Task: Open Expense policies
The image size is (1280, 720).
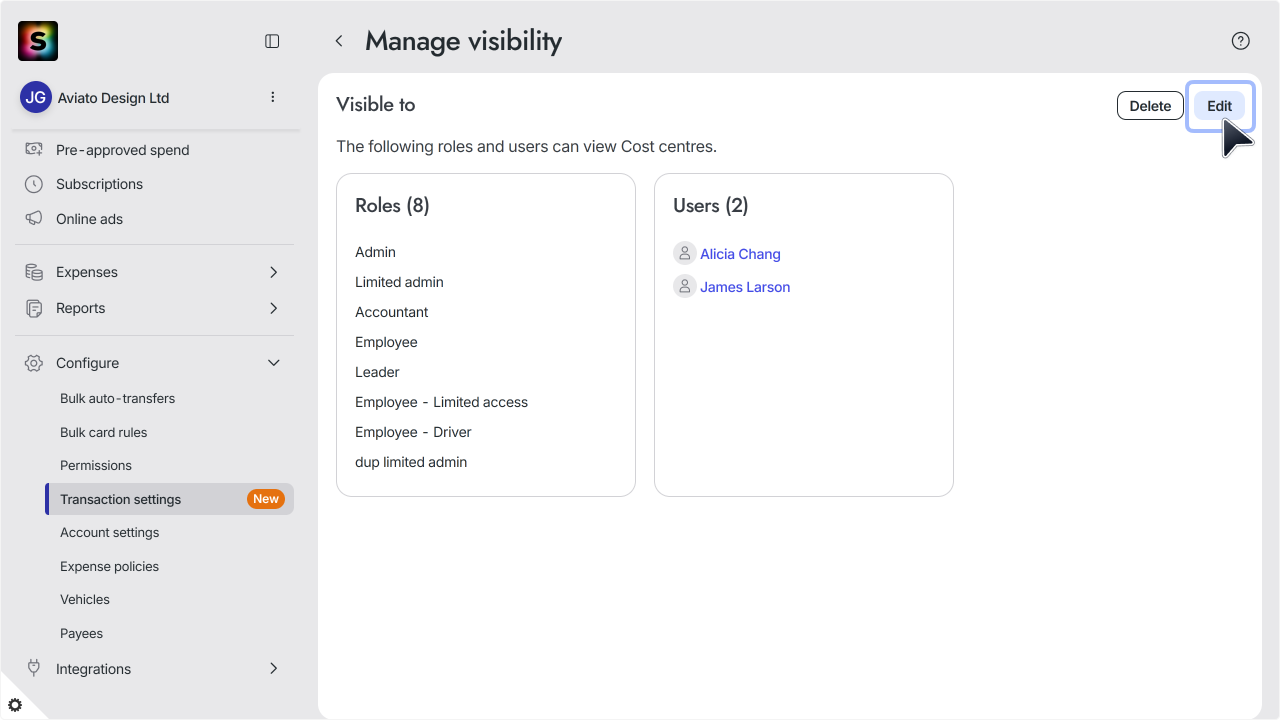Action: coord(109,566)
